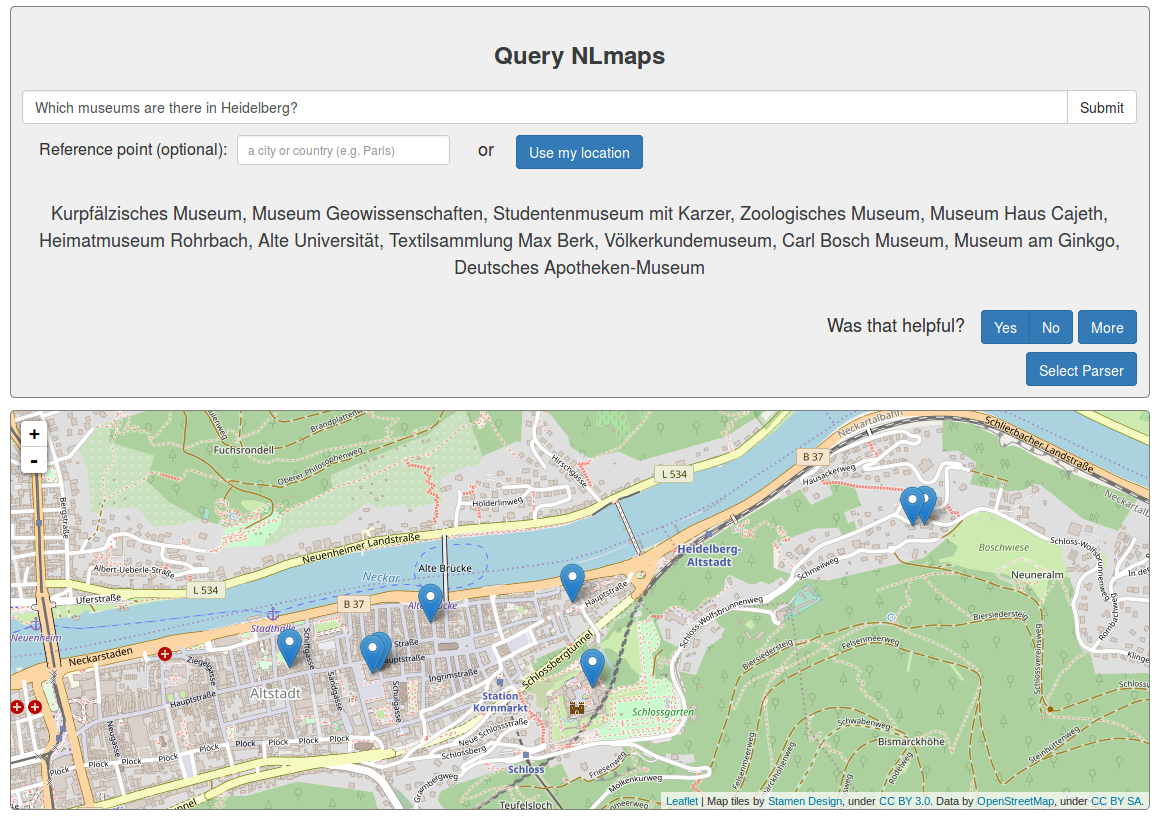Viewport: 1158px width, 820px height.
Task: Open the Stamen Design link
Action: tap(804, 801)
